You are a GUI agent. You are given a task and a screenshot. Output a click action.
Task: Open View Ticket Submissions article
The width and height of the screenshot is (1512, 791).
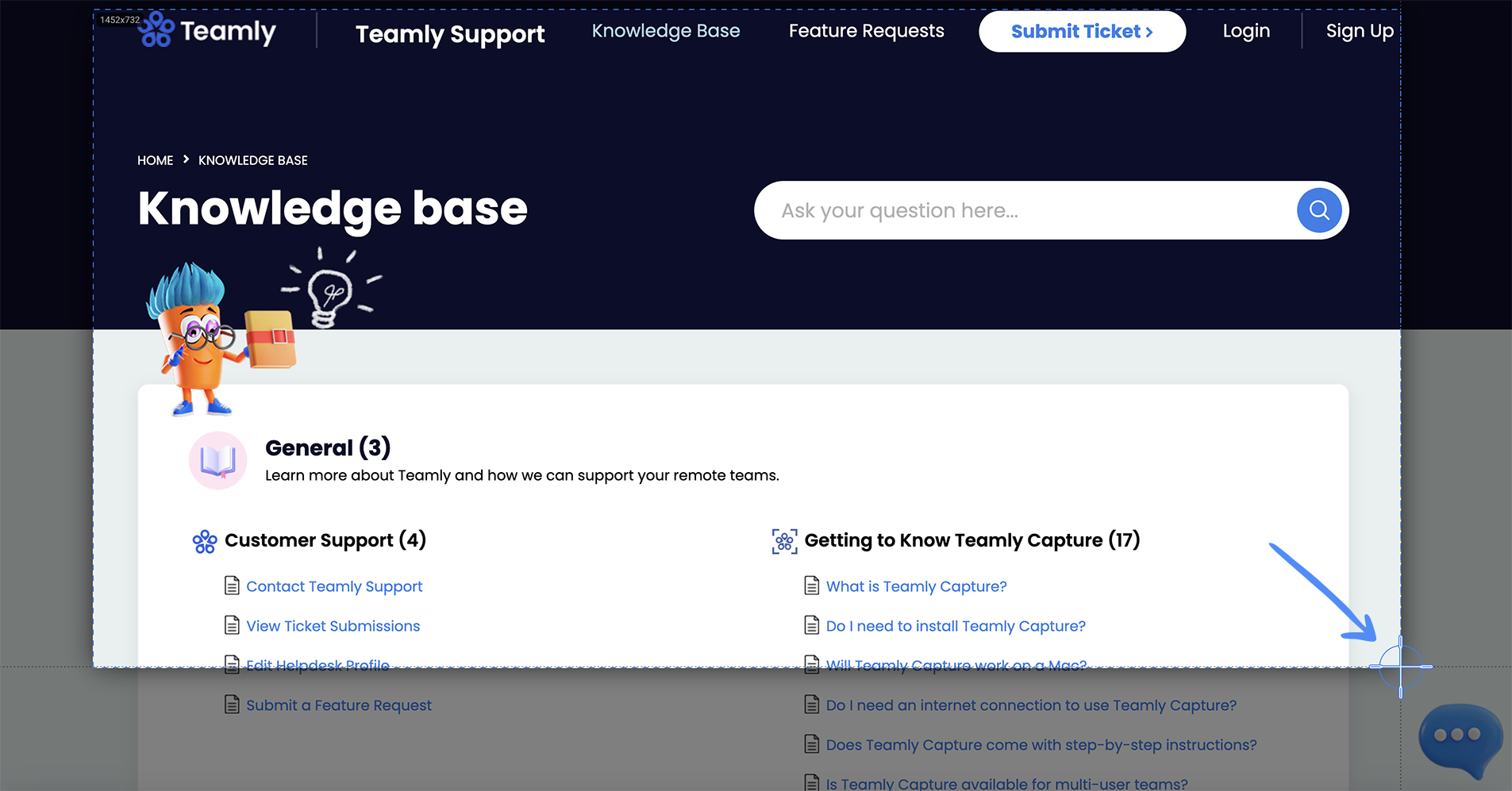click(x=333, y=626)
